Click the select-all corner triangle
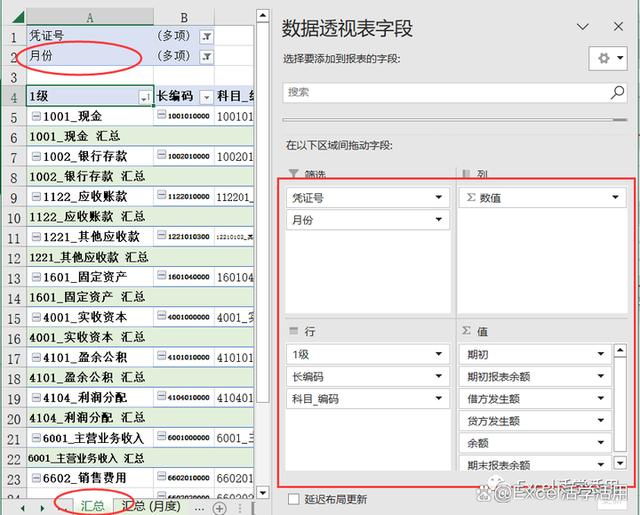 tap(17, 17)
